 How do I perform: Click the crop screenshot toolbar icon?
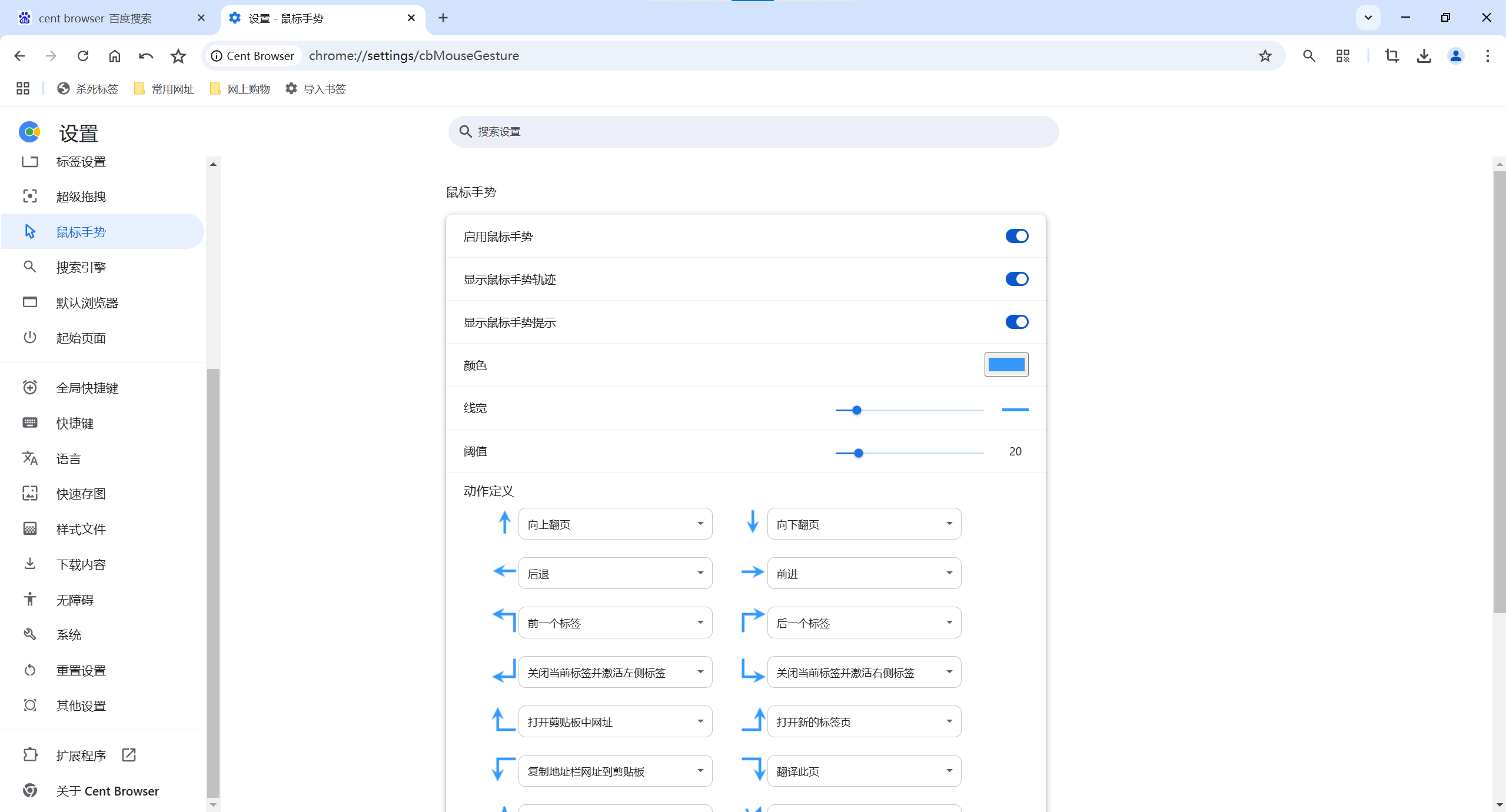[1392, 56]
